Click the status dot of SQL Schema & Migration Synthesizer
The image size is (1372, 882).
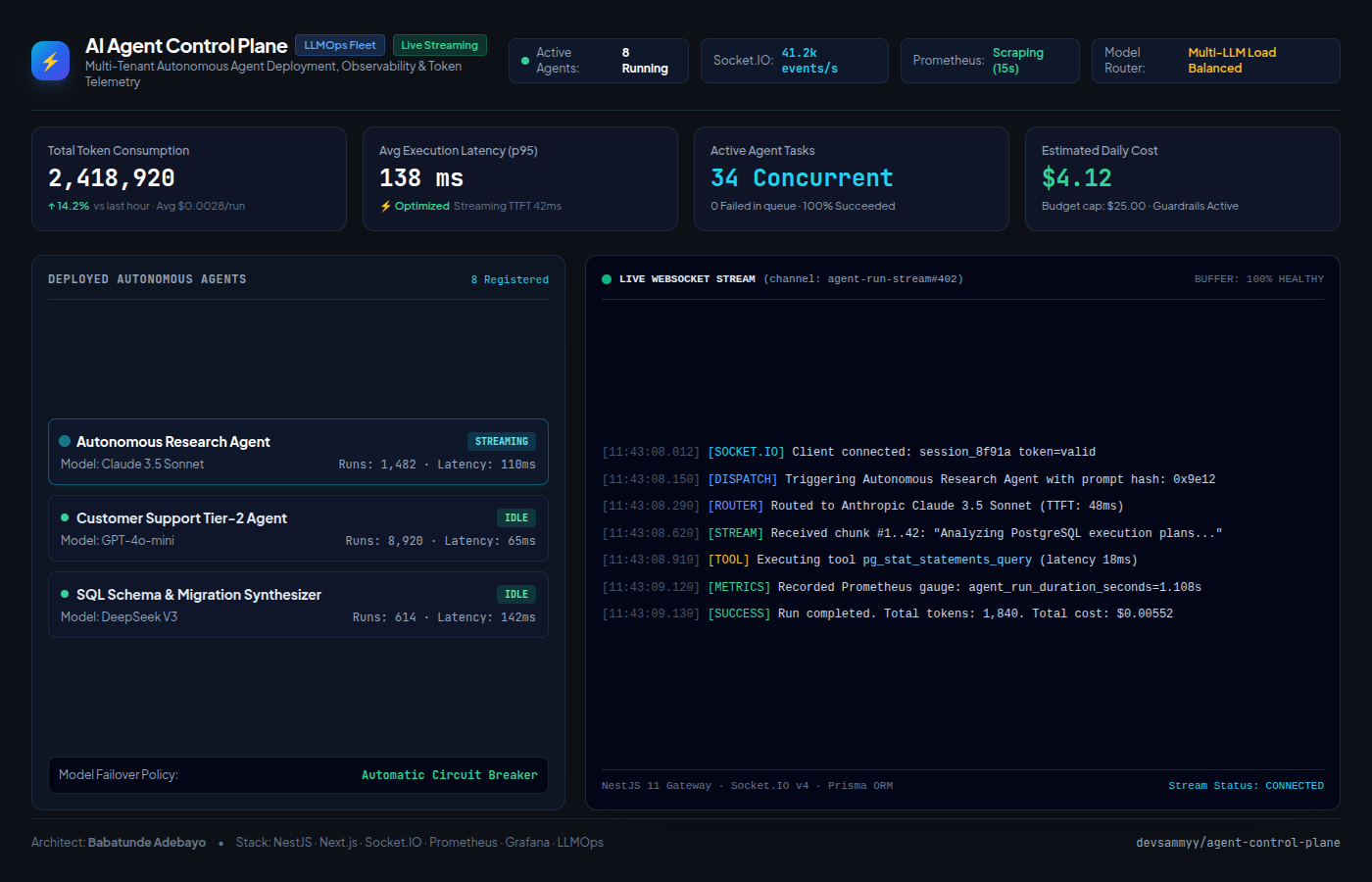pos(65,594)
